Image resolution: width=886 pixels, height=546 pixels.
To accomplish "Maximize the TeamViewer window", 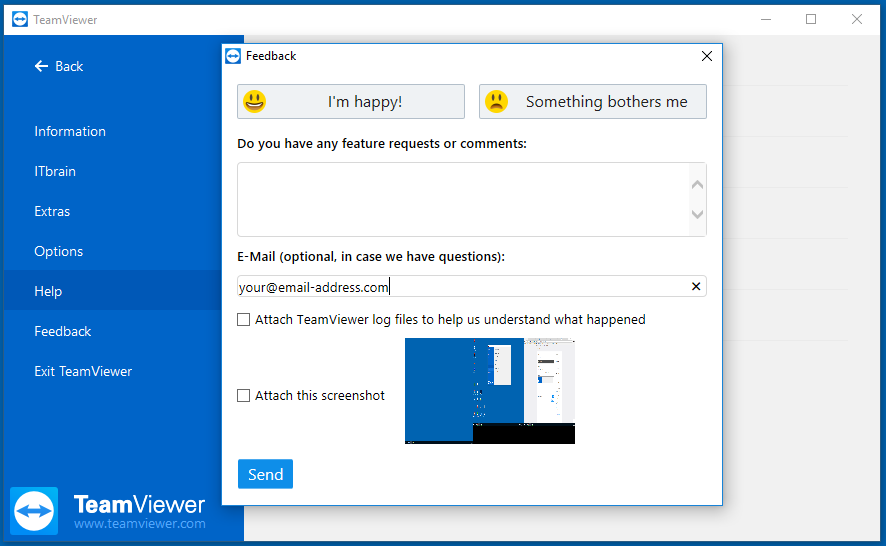I will tap(811, 19).
